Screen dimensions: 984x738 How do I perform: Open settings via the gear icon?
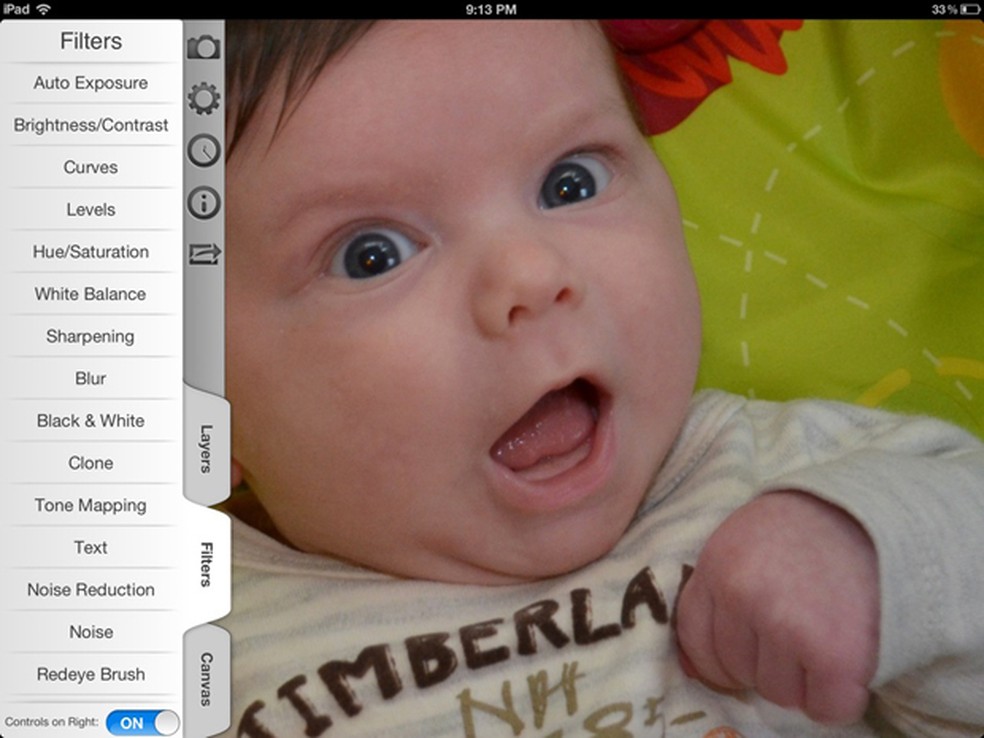tap(204, 99)
